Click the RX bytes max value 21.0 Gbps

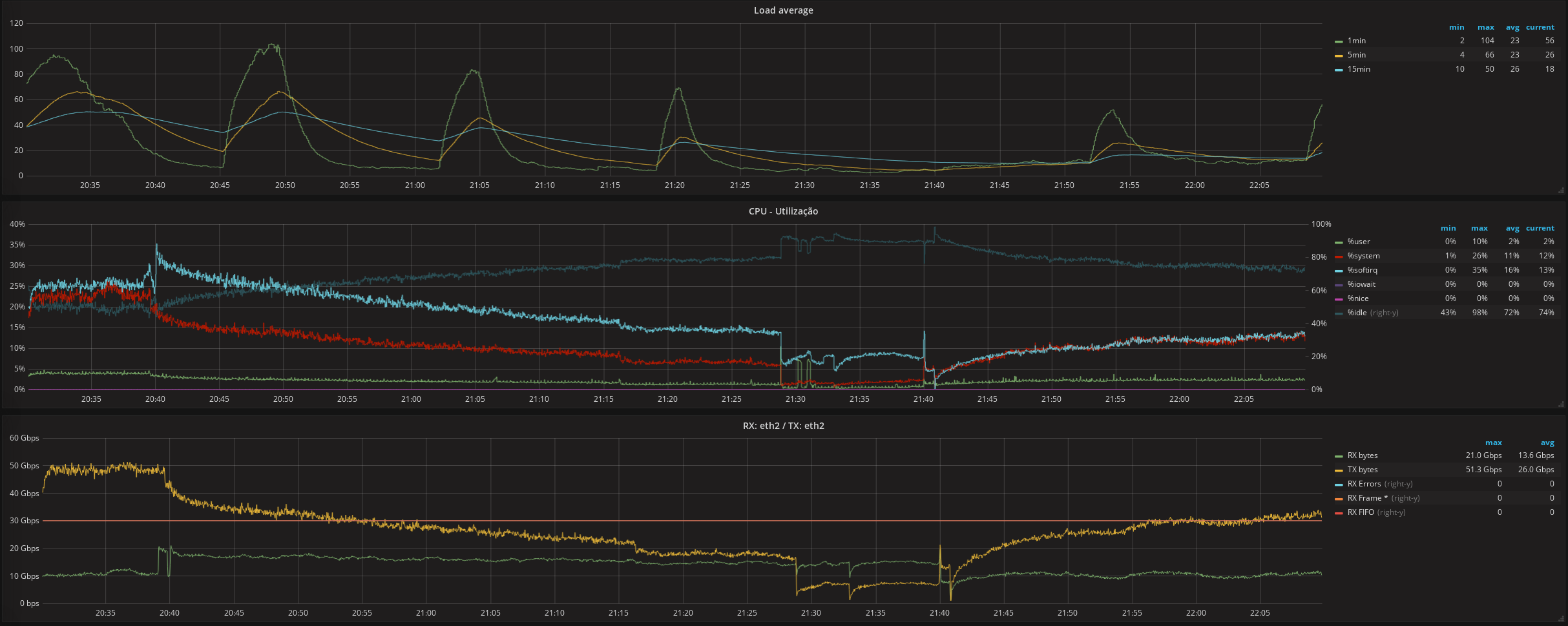[x=1483, y=455]
